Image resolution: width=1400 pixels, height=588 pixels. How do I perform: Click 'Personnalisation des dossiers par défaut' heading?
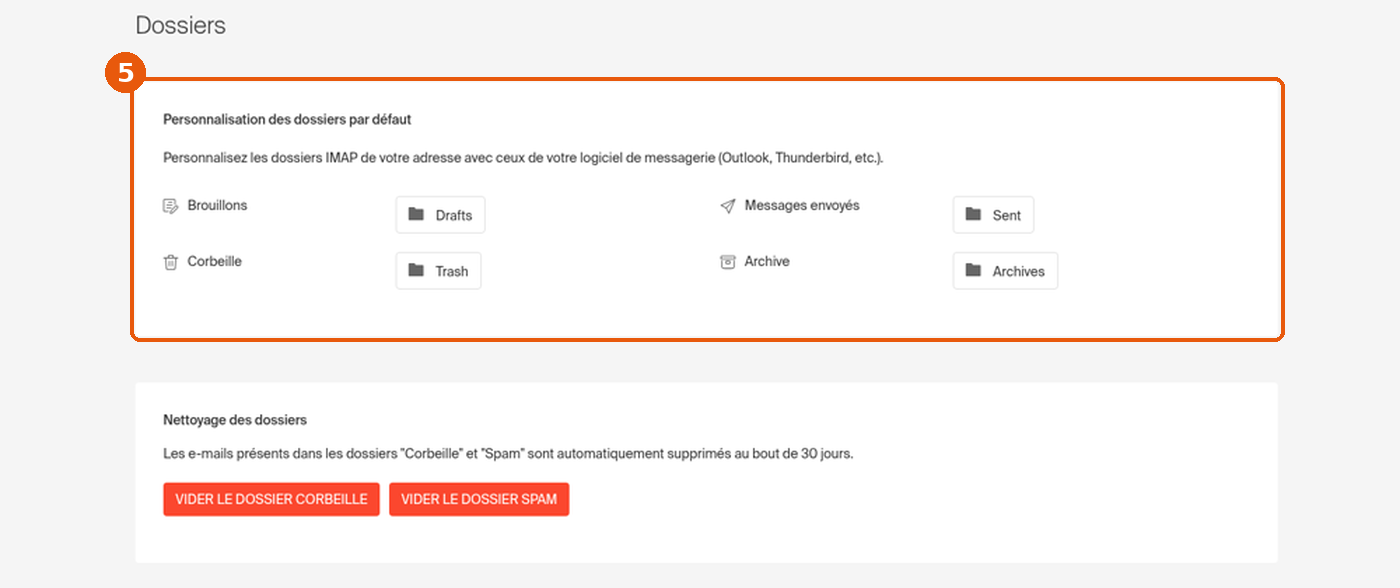287,119
